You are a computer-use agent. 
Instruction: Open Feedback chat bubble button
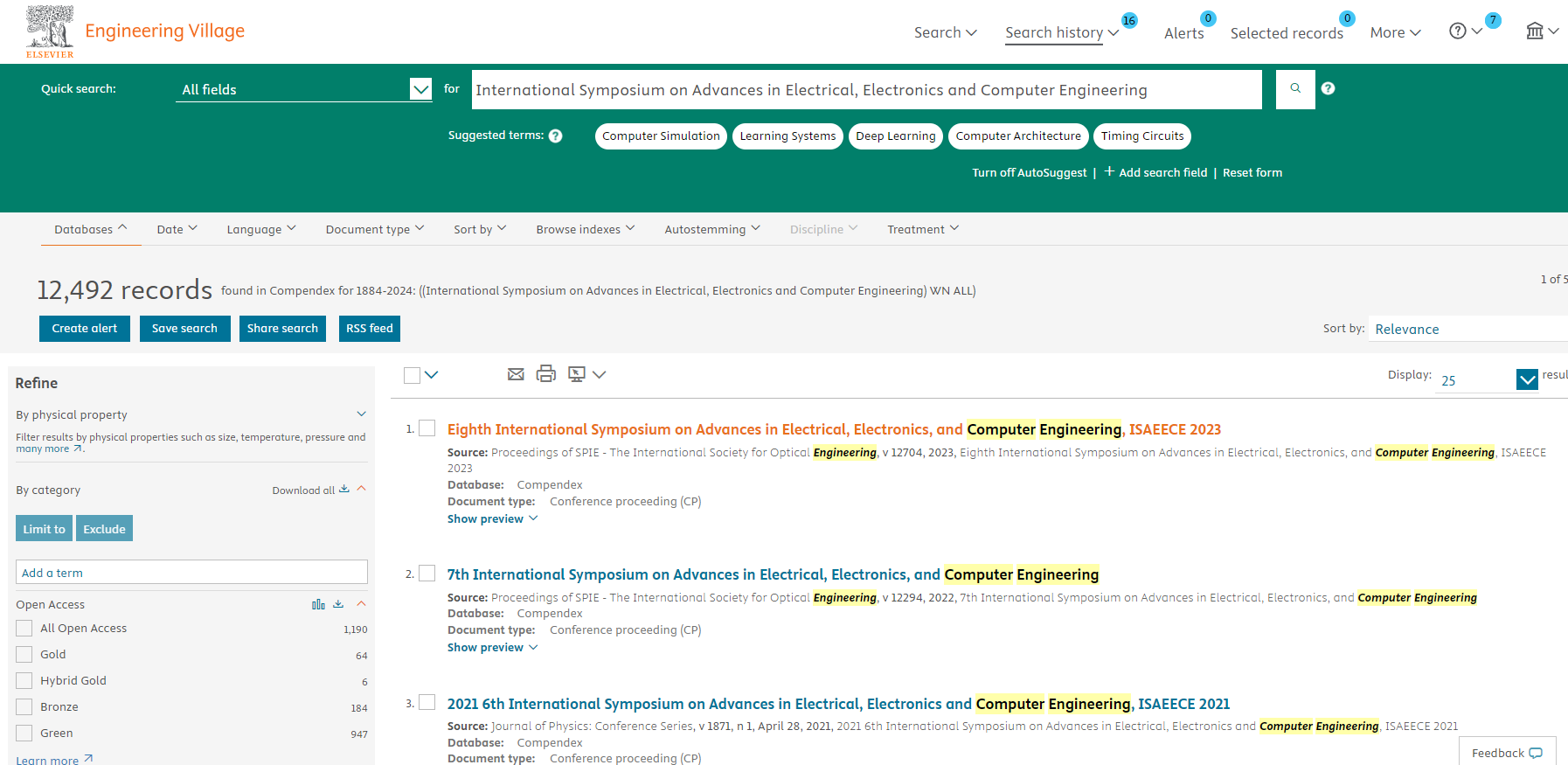(x=1508, y=753)
